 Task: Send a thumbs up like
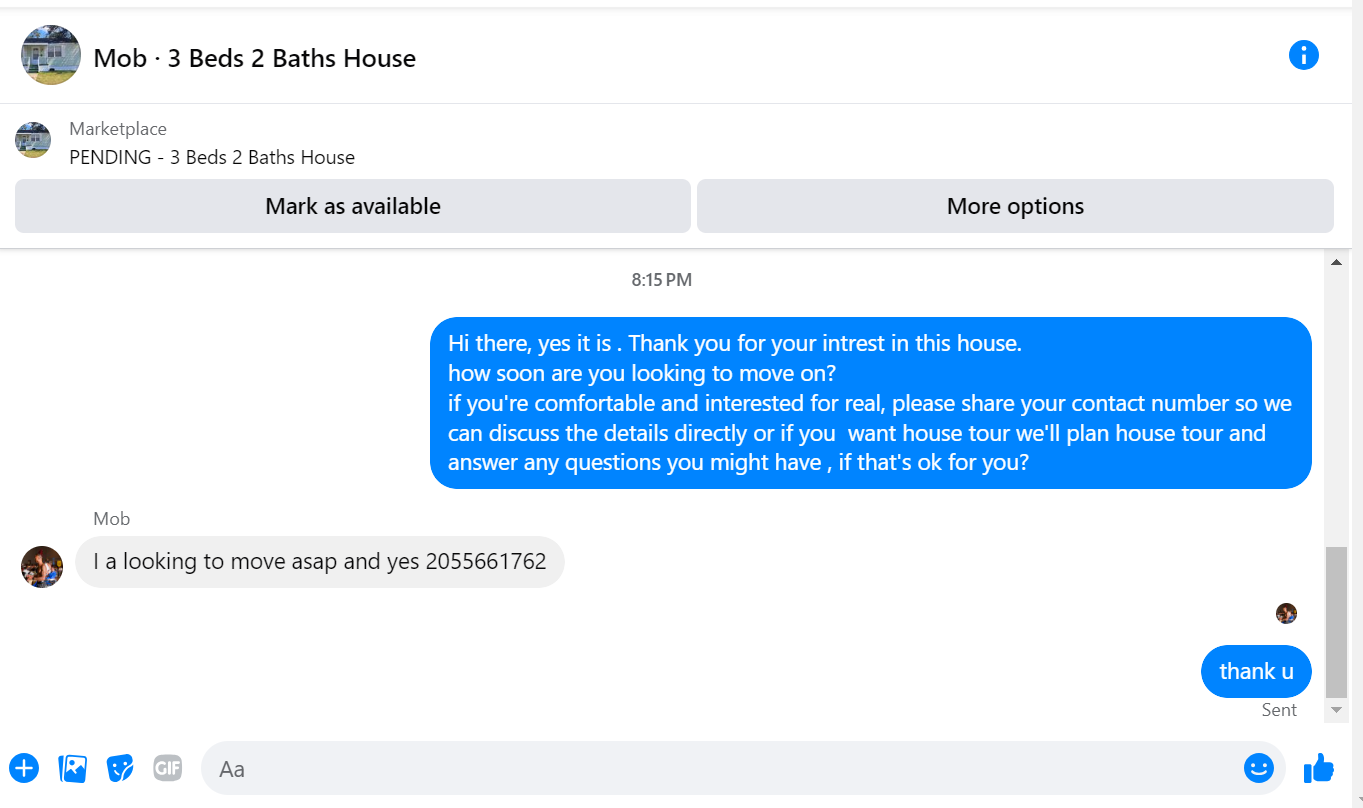click(1319, 768)
